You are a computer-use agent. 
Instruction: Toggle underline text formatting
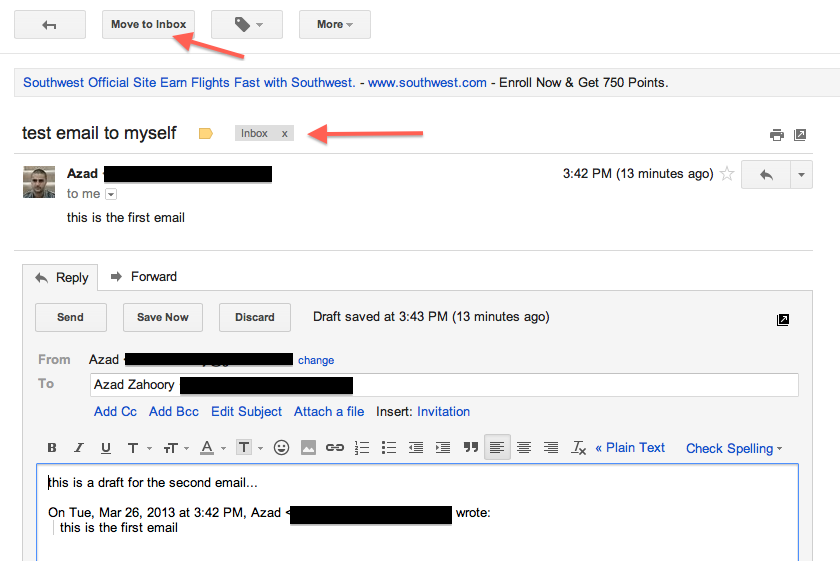tap(105, 448)
